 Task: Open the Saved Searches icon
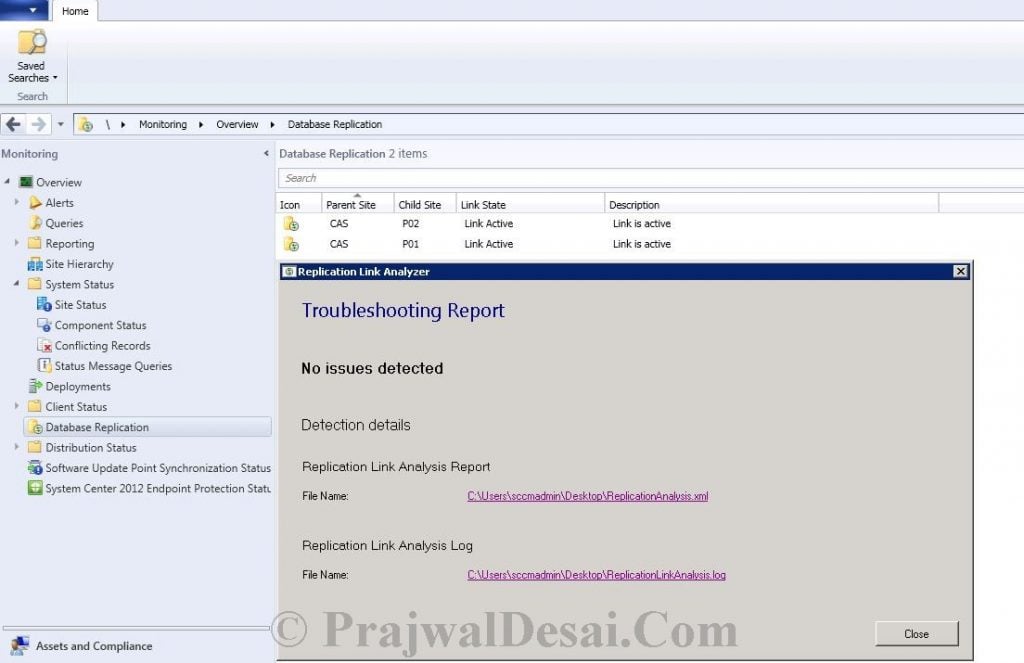point(31,43)
